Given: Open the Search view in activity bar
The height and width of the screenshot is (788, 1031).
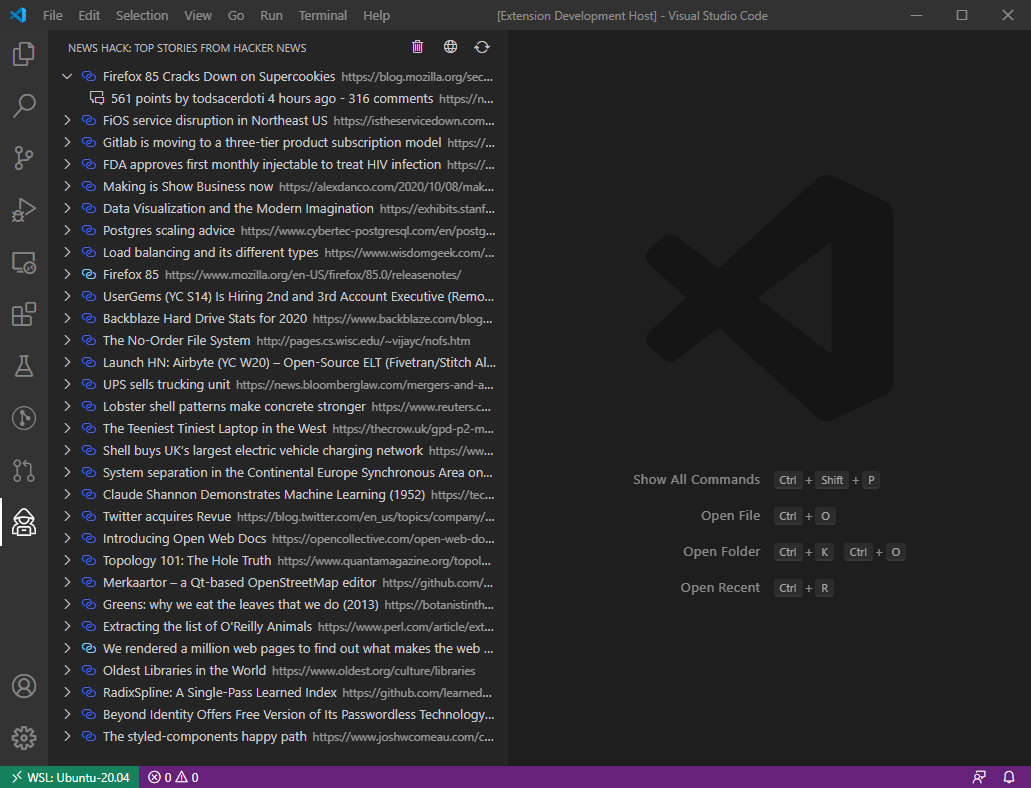Looking at the screenshot, I should point(24,106).
